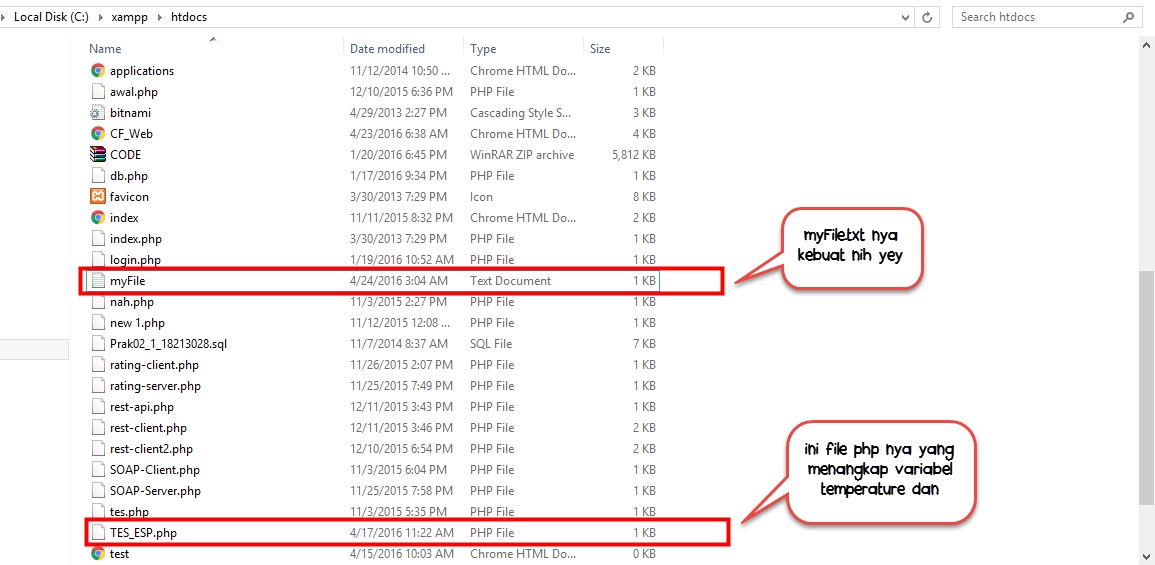The image size is (1155, 565).
Task: Sort files by Name column
Action: (x=105, y=49)
